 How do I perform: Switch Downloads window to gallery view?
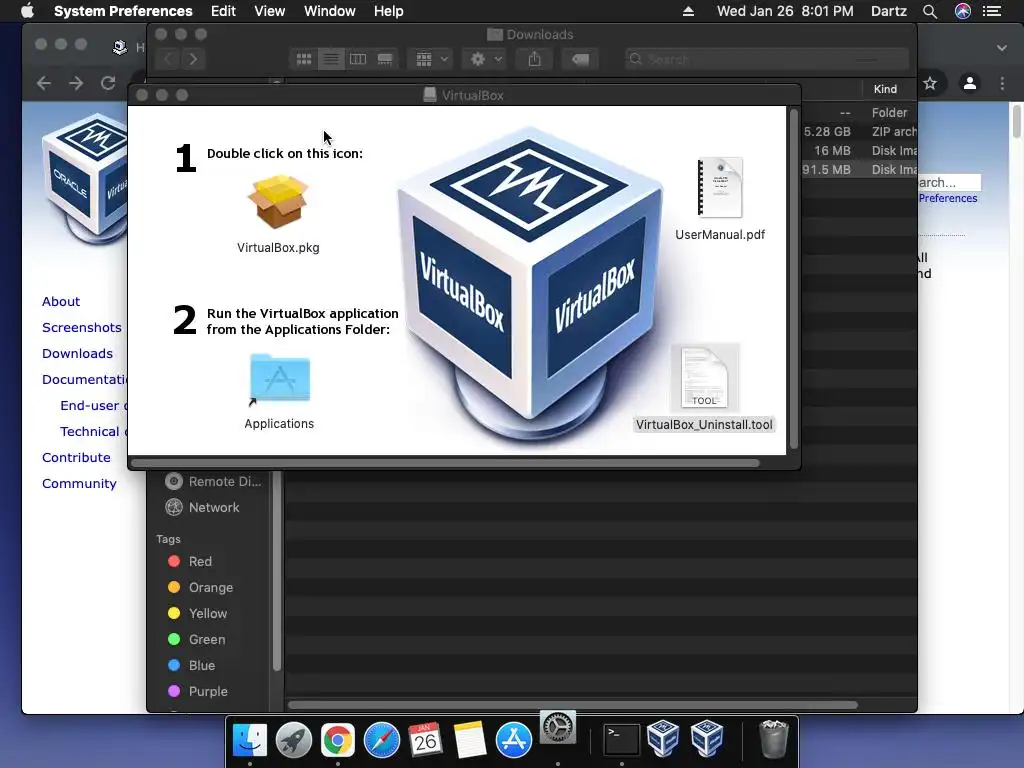[x=385, y=59]
